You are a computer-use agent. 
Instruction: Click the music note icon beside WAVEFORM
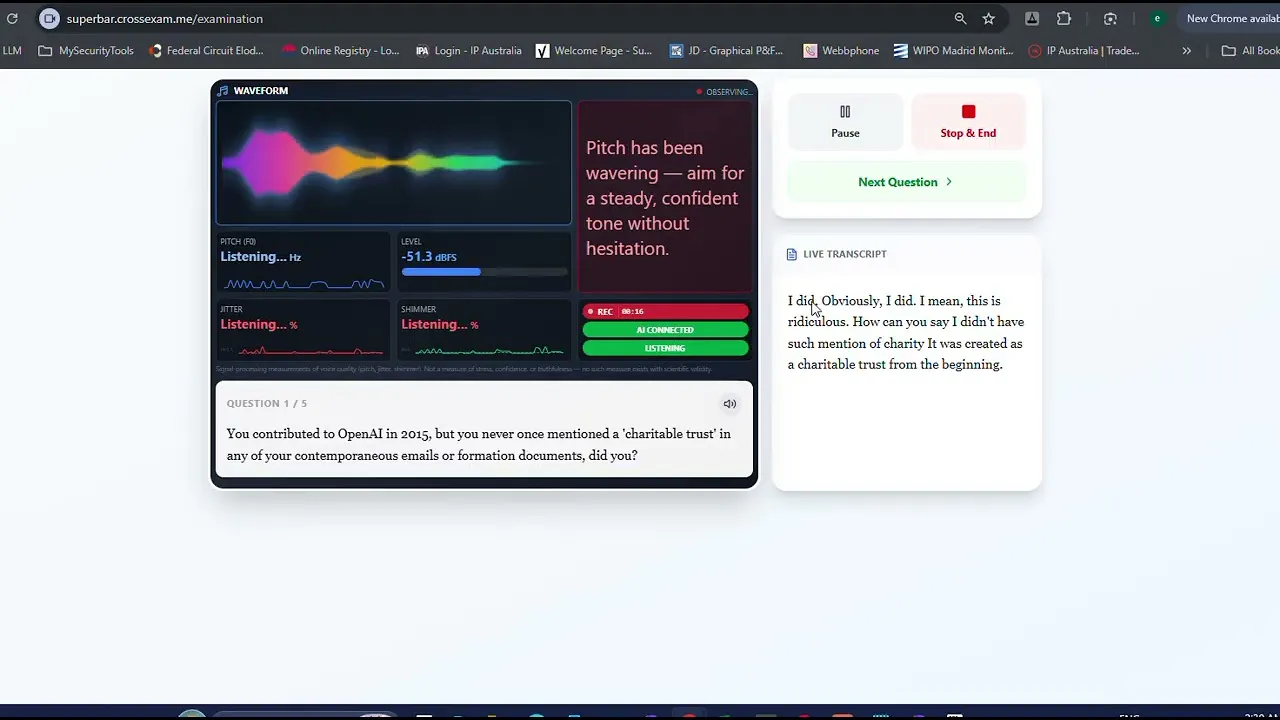click(x=223, y=91)
